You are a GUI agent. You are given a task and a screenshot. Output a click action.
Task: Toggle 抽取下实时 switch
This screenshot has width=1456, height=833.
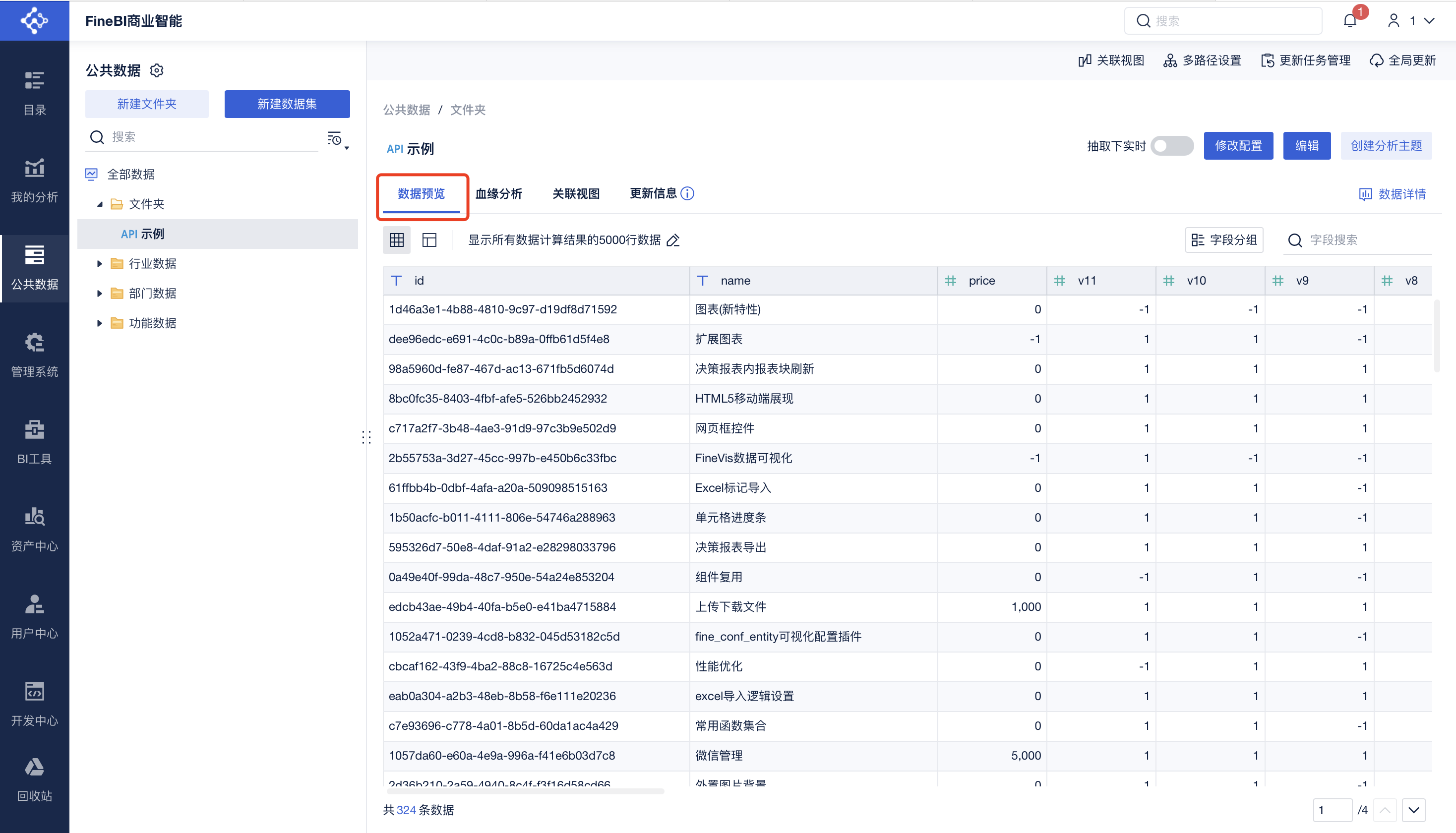click(1172, 146)
